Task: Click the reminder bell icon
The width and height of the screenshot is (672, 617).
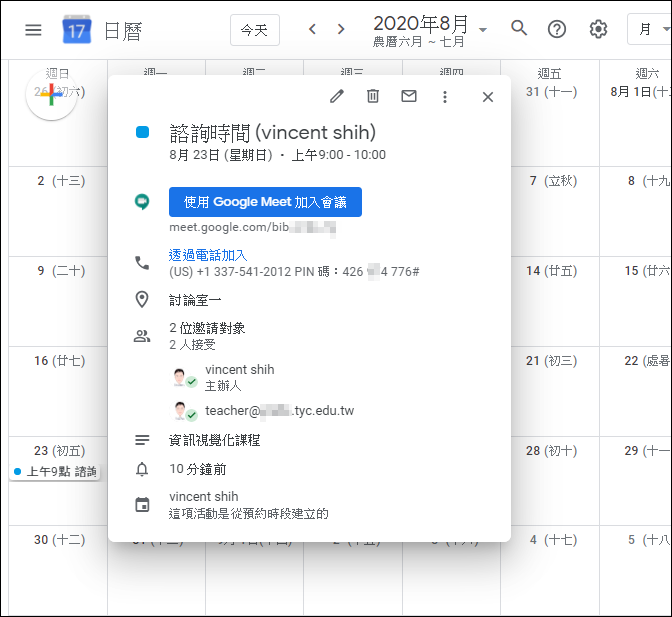Action: [142, 470]
